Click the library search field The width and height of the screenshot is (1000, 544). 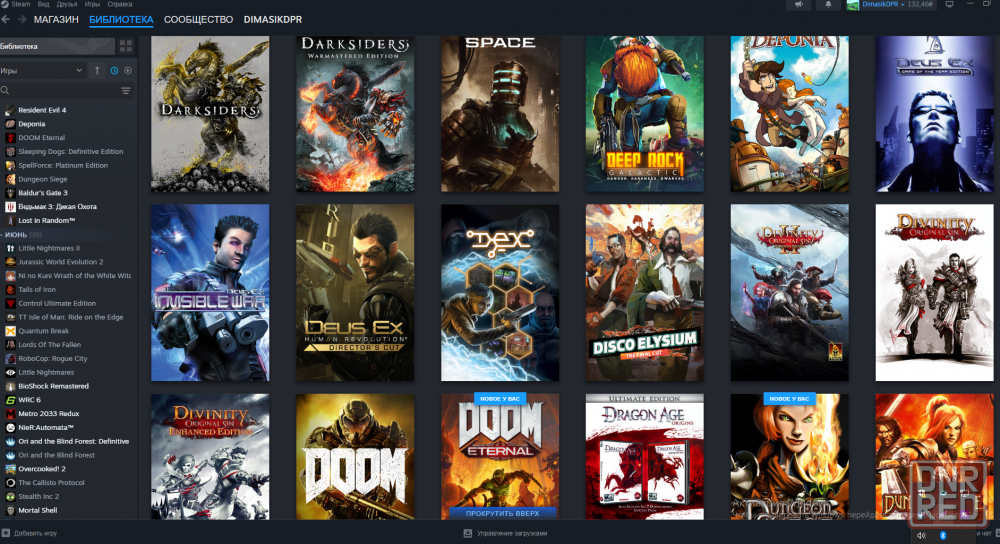(x=59, y=91)
